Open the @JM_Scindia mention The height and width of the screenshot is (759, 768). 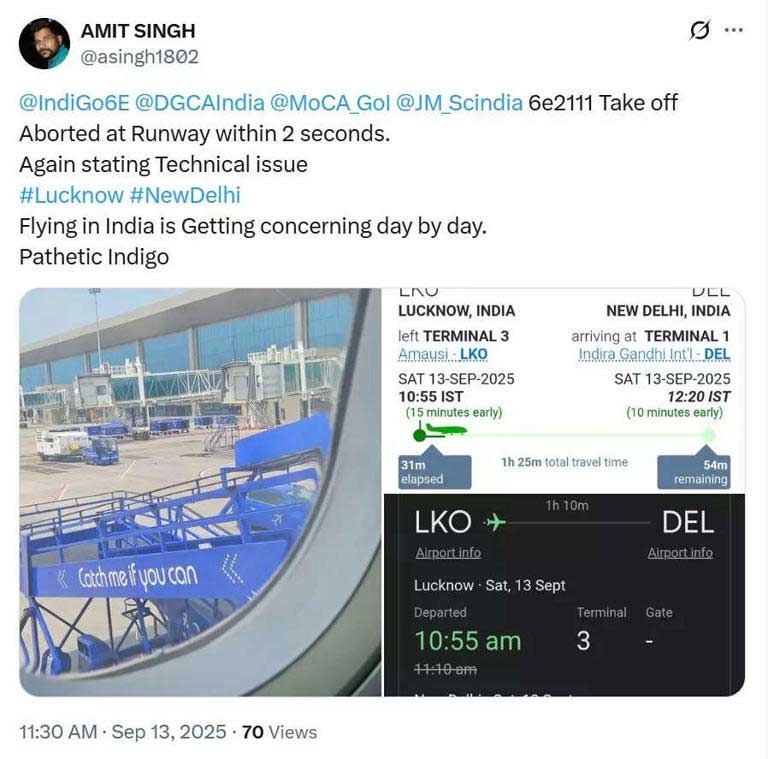tap(459, 103)
